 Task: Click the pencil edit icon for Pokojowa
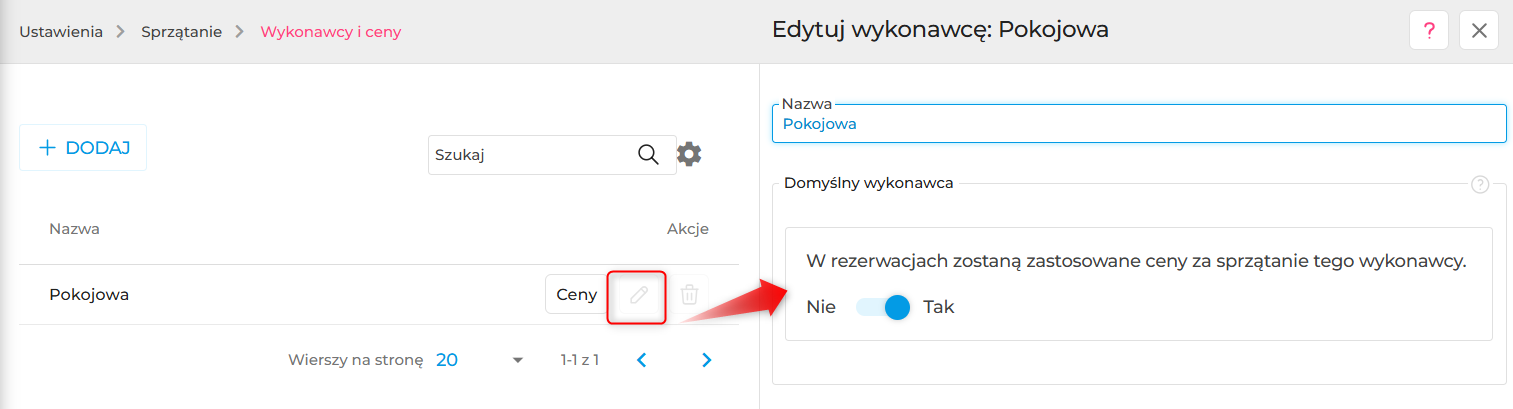[x=638, y=295]
